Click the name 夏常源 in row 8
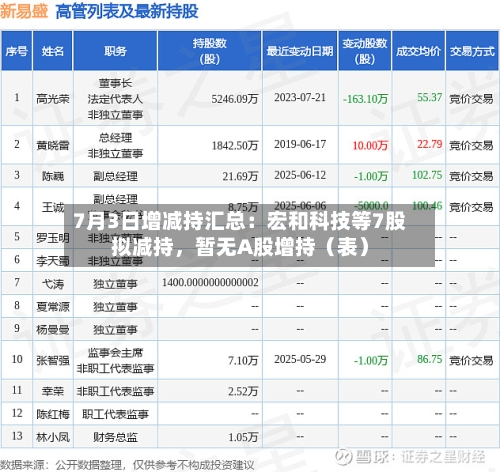Viewport: 500px width, 472px height. (x=53, y=307)
